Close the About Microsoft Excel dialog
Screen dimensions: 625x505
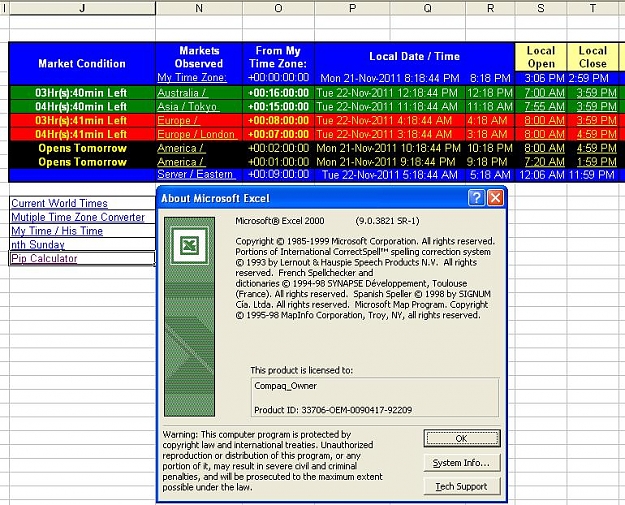[495, 197]
